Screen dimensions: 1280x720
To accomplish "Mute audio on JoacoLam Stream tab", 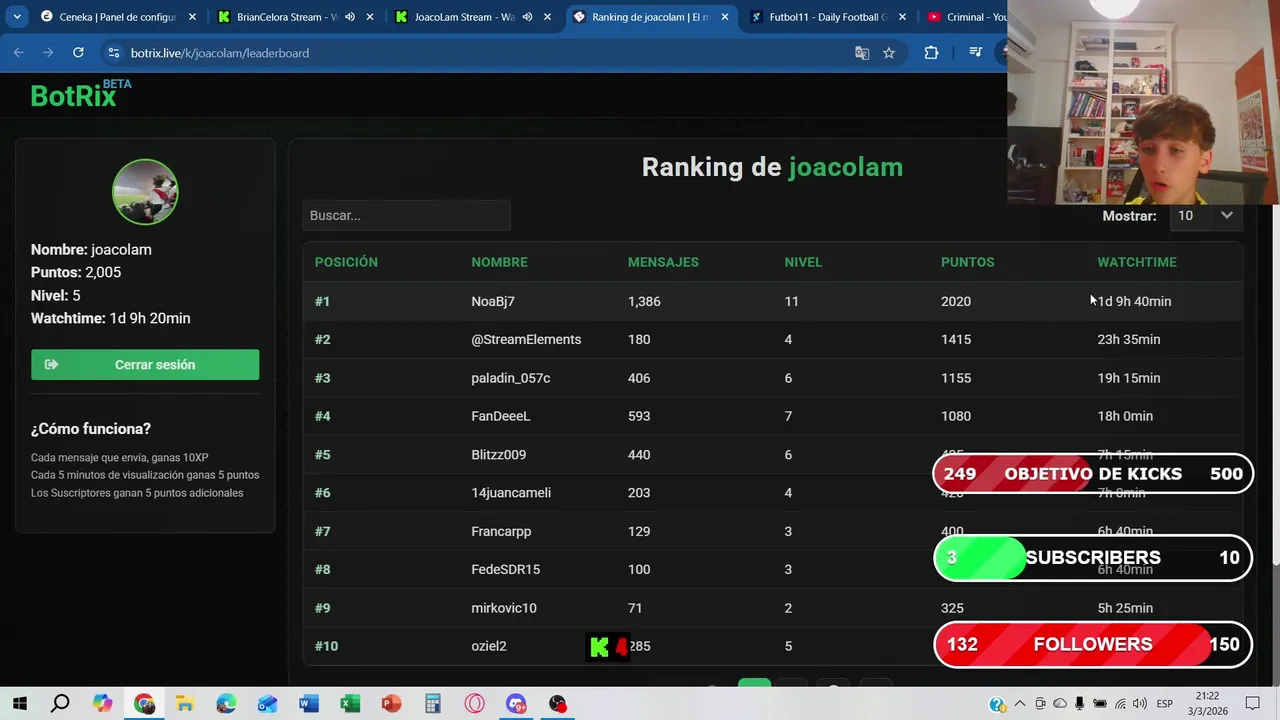I will [x=527, y=17].
